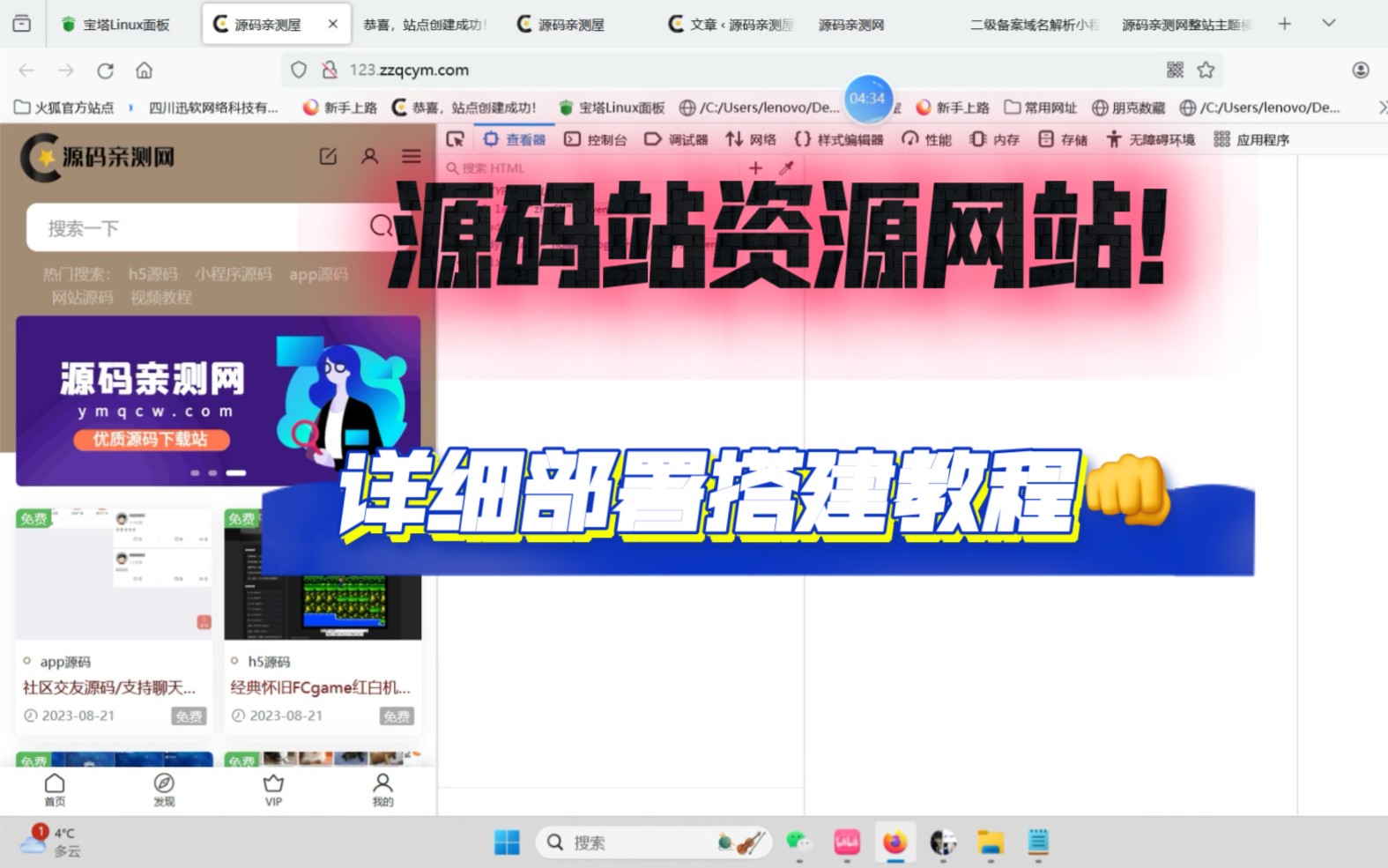Click the add new node plus icon

pos(755,167)
